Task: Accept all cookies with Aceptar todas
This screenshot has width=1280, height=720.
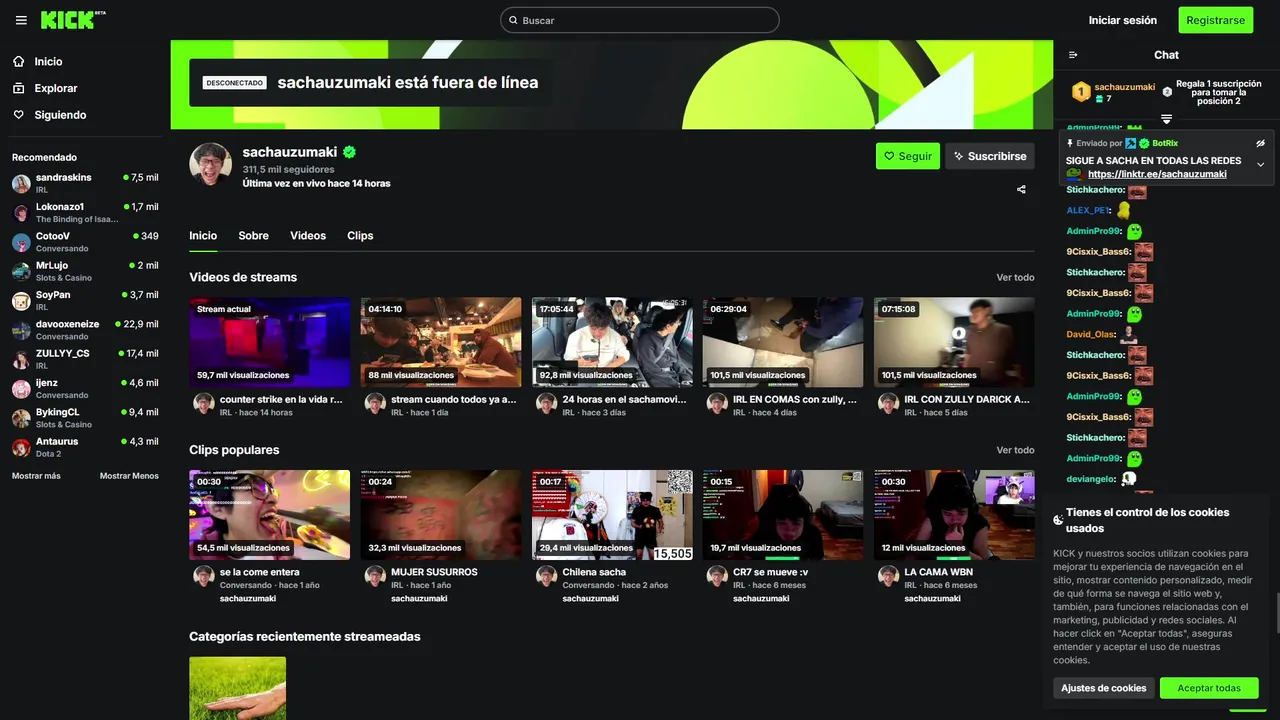Action: tap(1209, 688)
